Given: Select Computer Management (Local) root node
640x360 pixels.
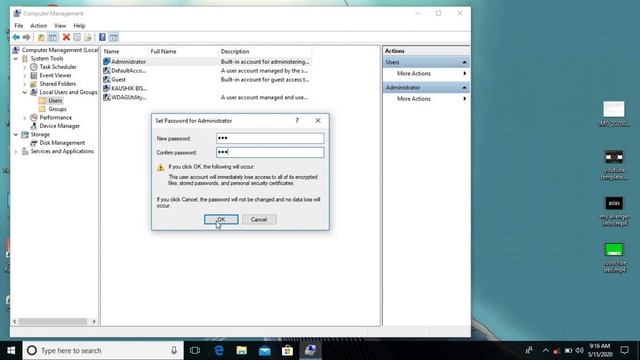Looking at the screenshot, I should [x=60, y=50].
